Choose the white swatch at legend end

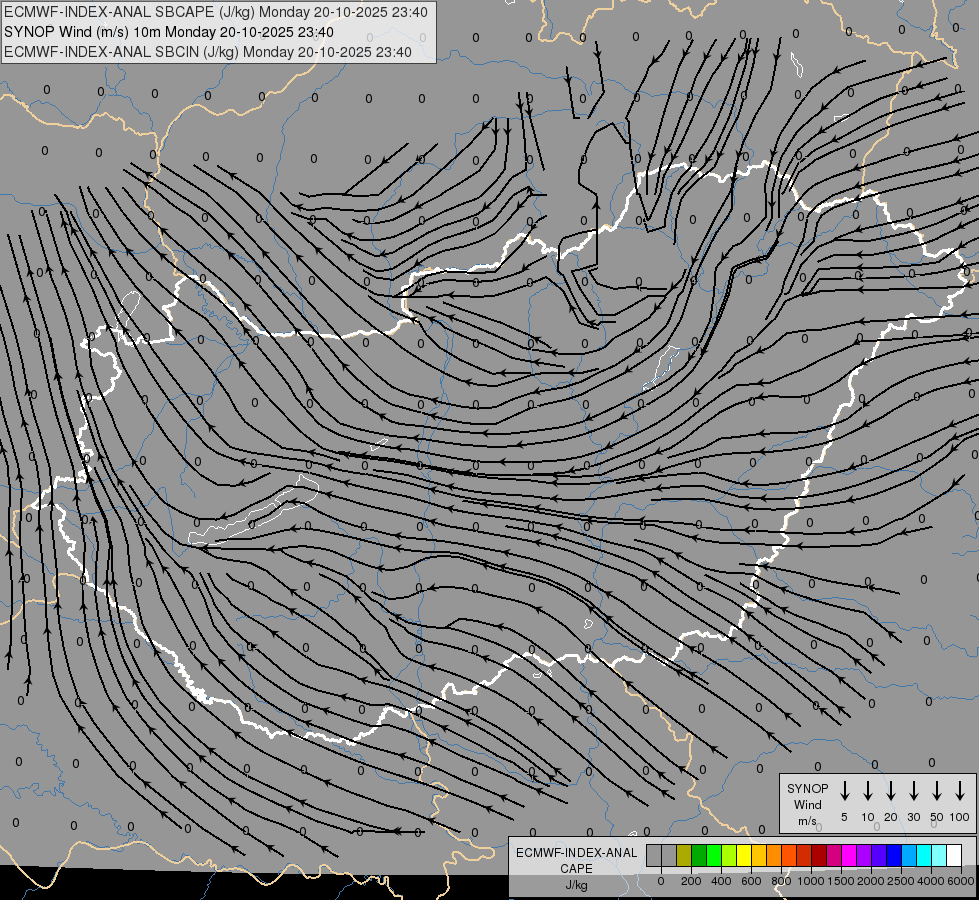point(953,855)
